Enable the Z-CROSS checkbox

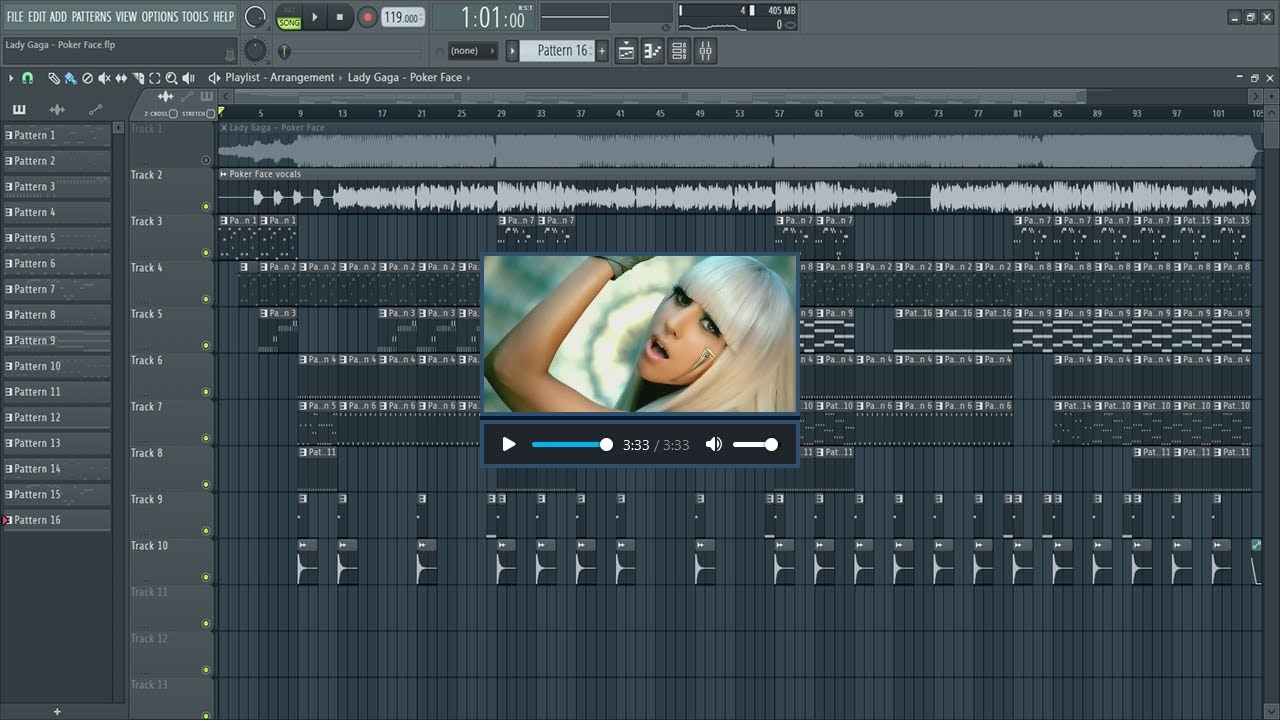click(173, 113)
